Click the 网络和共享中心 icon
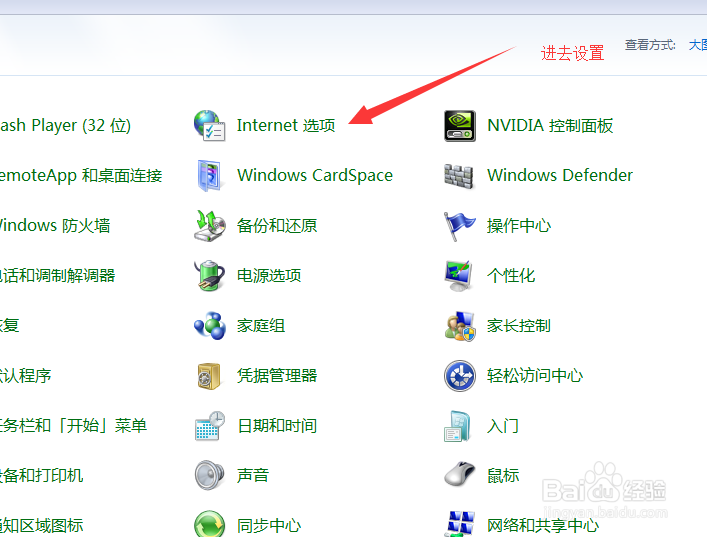This screenshot has height=537, width=707. [x=460, y=524]
